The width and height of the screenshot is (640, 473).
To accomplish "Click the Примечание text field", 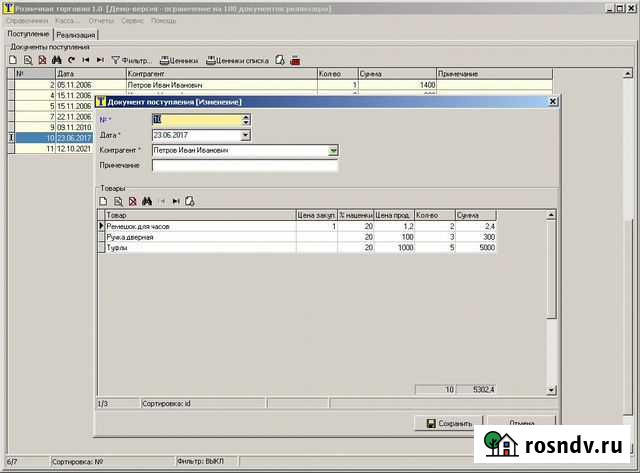I will [x=244, y=165].
